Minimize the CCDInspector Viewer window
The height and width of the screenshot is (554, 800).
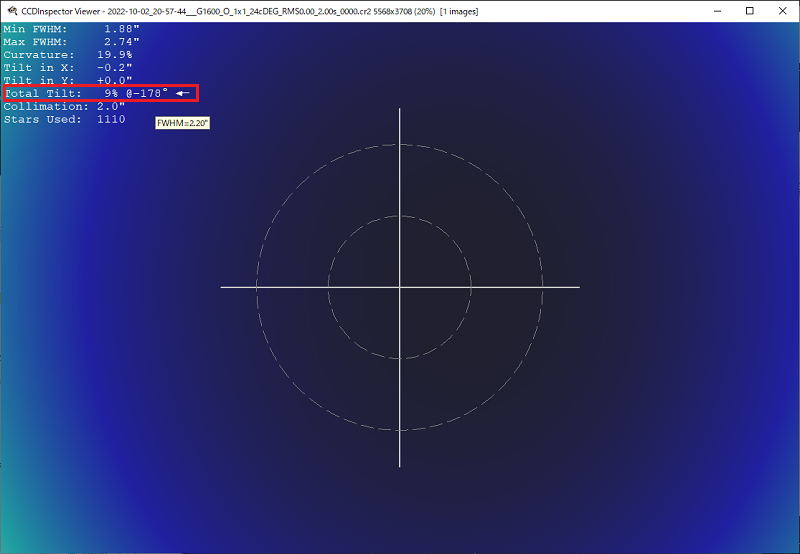coord(717,11)
